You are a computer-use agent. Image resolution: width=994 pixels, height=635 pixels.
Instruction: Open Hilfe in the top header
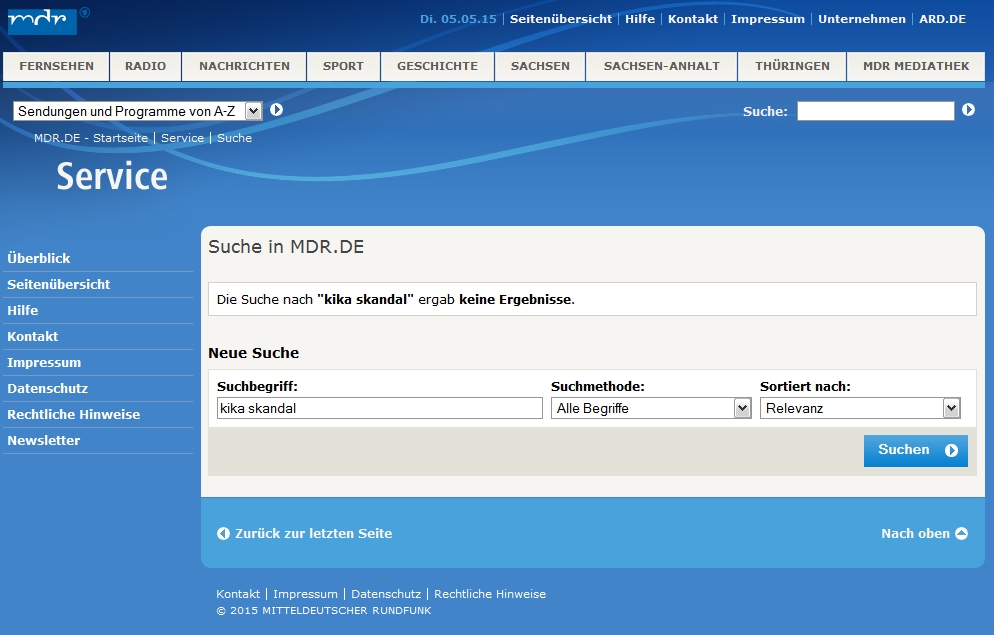(x=640, y=19)
